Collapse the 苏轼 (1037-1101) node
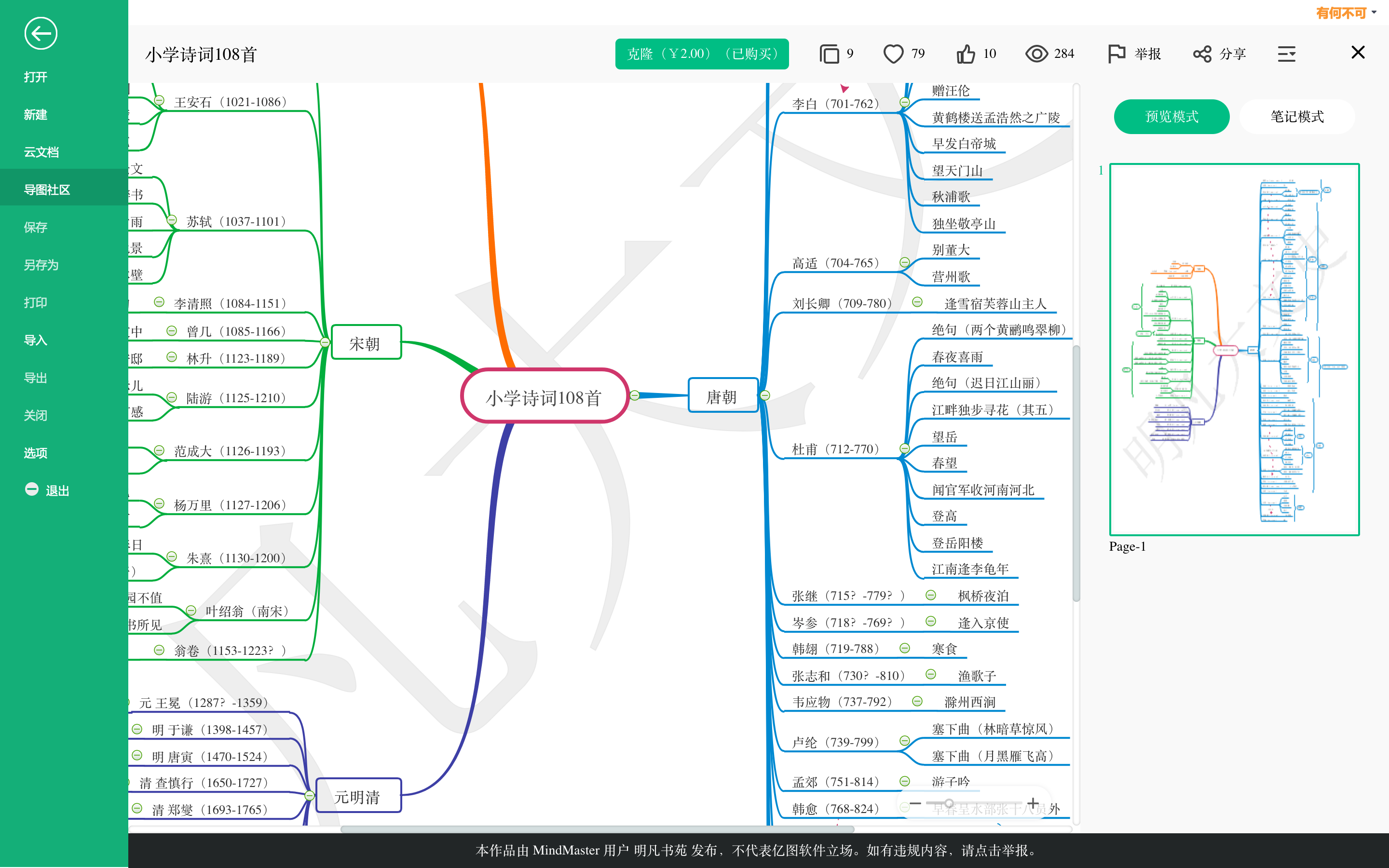 tap(172, 220)
